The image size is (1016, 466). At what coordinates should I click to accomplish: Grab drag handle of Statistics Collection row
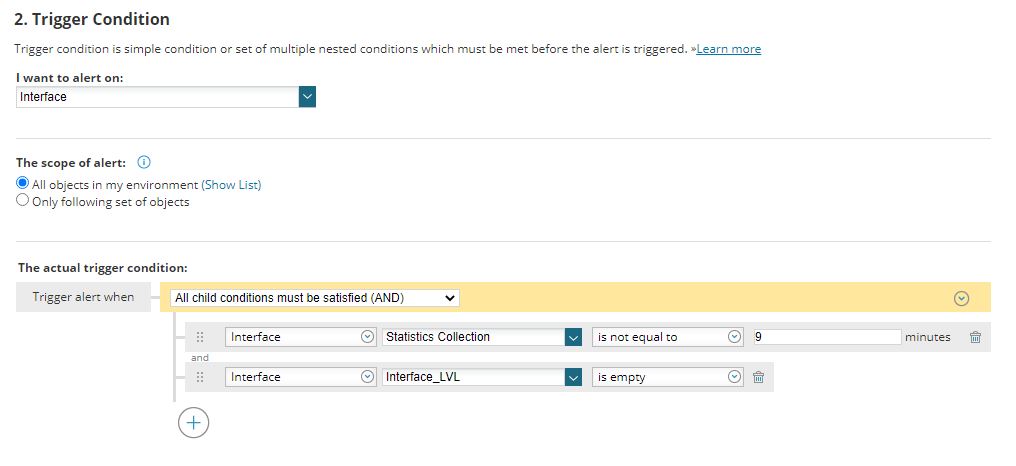[x=200, y=337]
